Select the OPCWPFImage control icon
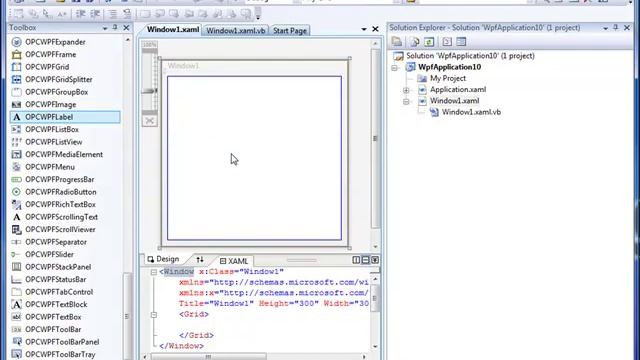This screenshot has width=640, height=360. click(x=16, y=104)
